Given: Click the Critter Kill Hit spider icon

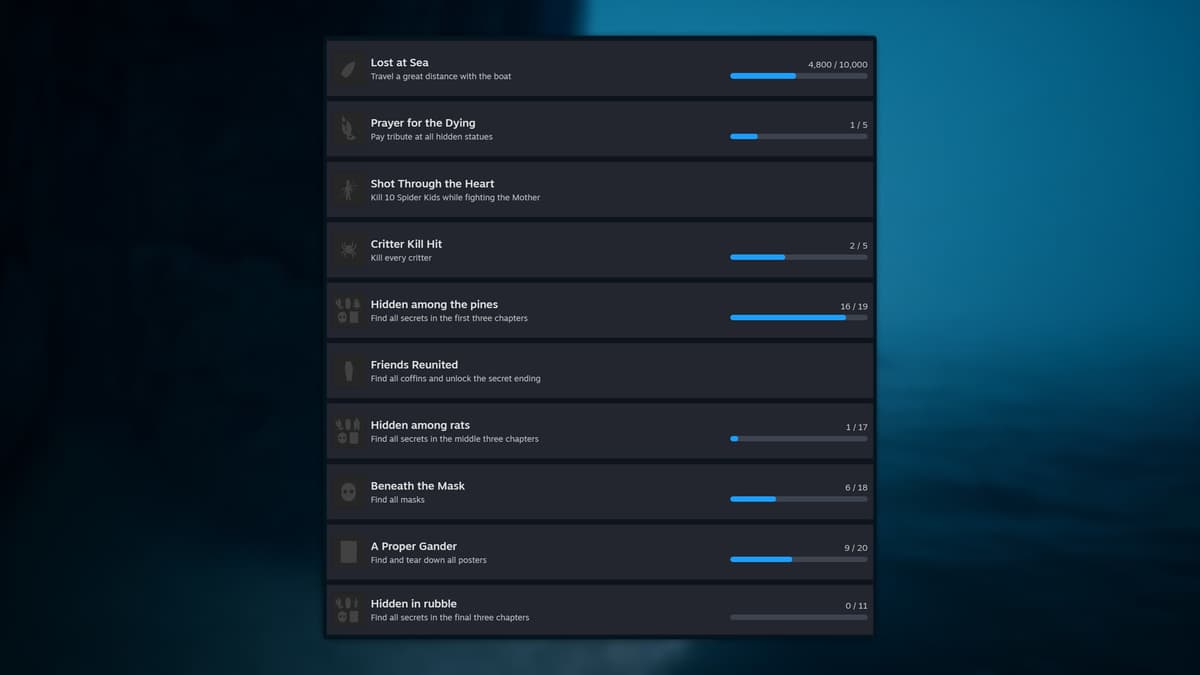Looking at the screenshot, I should pos(348,250).
